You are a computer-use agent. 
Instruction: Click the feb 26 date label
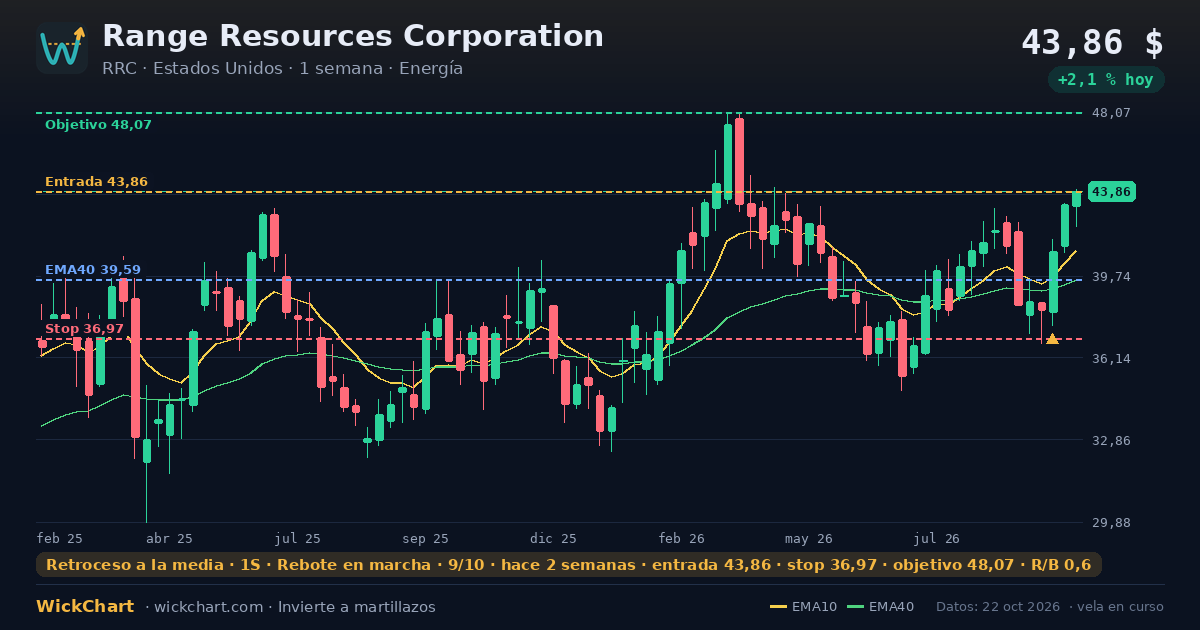682,538
